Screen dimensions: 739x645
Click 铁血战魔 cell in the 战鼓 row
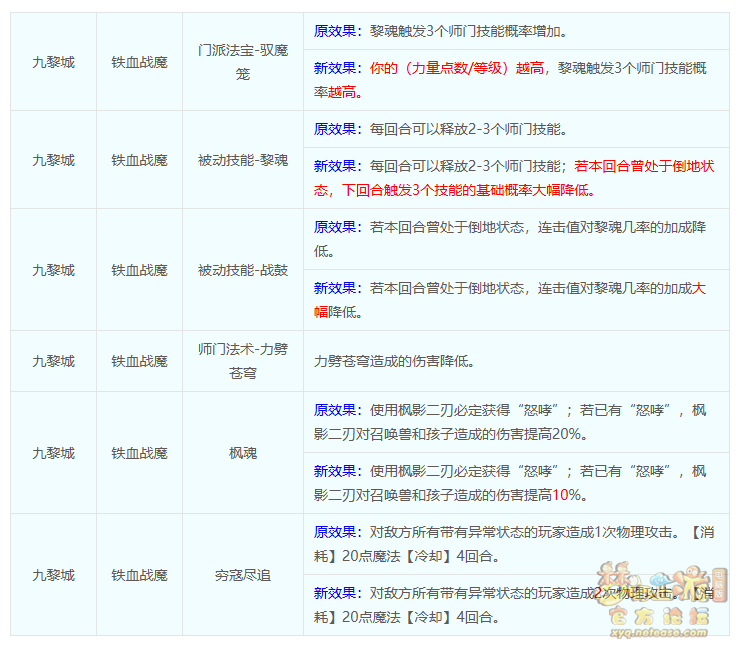coord(139,270)
